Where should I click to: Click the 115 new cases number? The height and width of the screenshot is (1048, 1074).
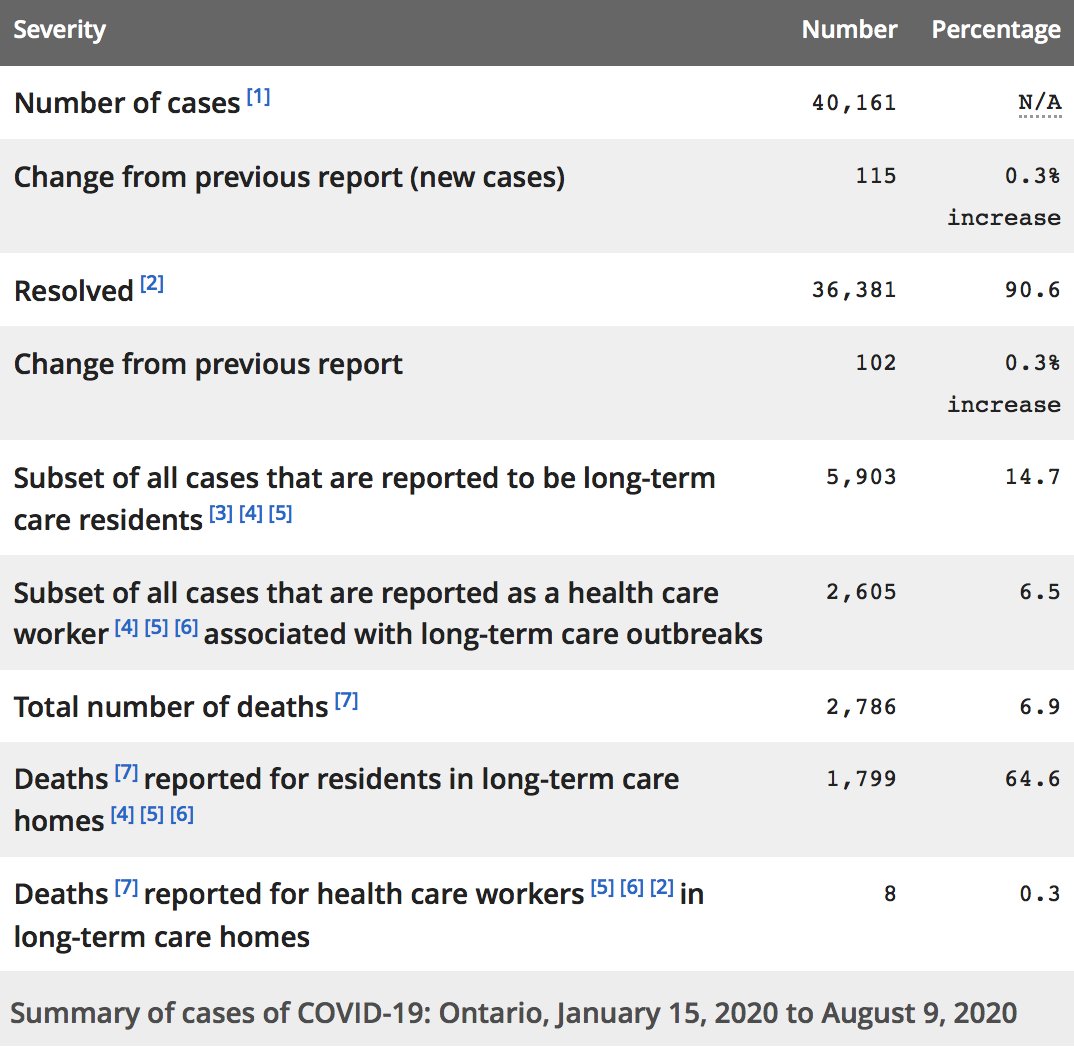point(876,176)
